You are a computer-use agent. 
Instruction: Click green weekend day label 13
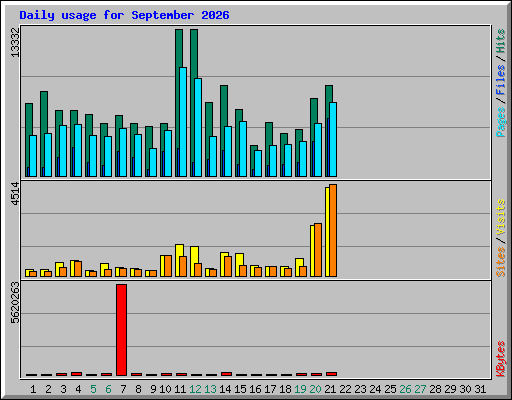210,389
